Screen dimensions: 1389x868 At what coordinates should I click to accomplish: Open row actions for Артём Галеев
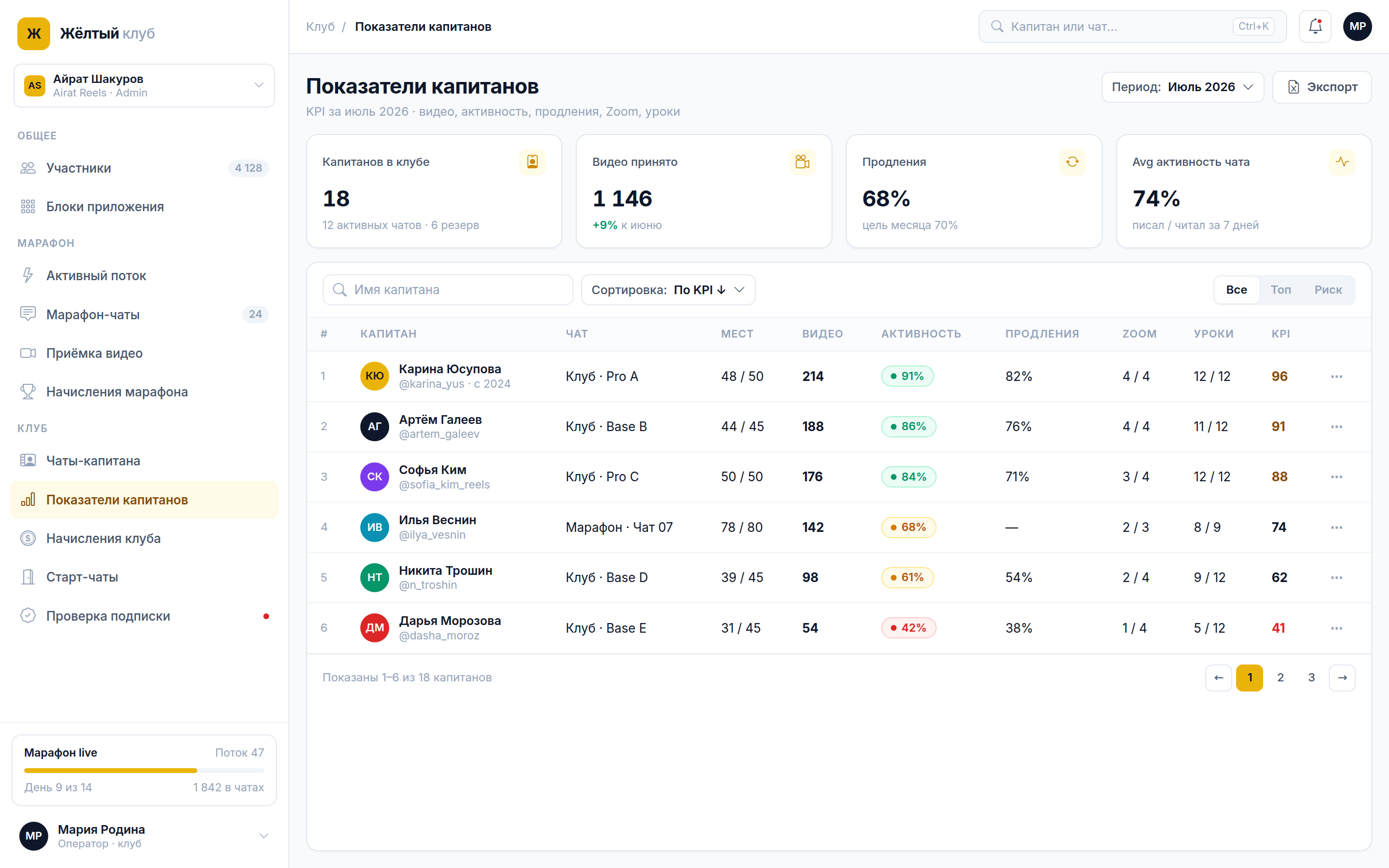point(1336,427)
